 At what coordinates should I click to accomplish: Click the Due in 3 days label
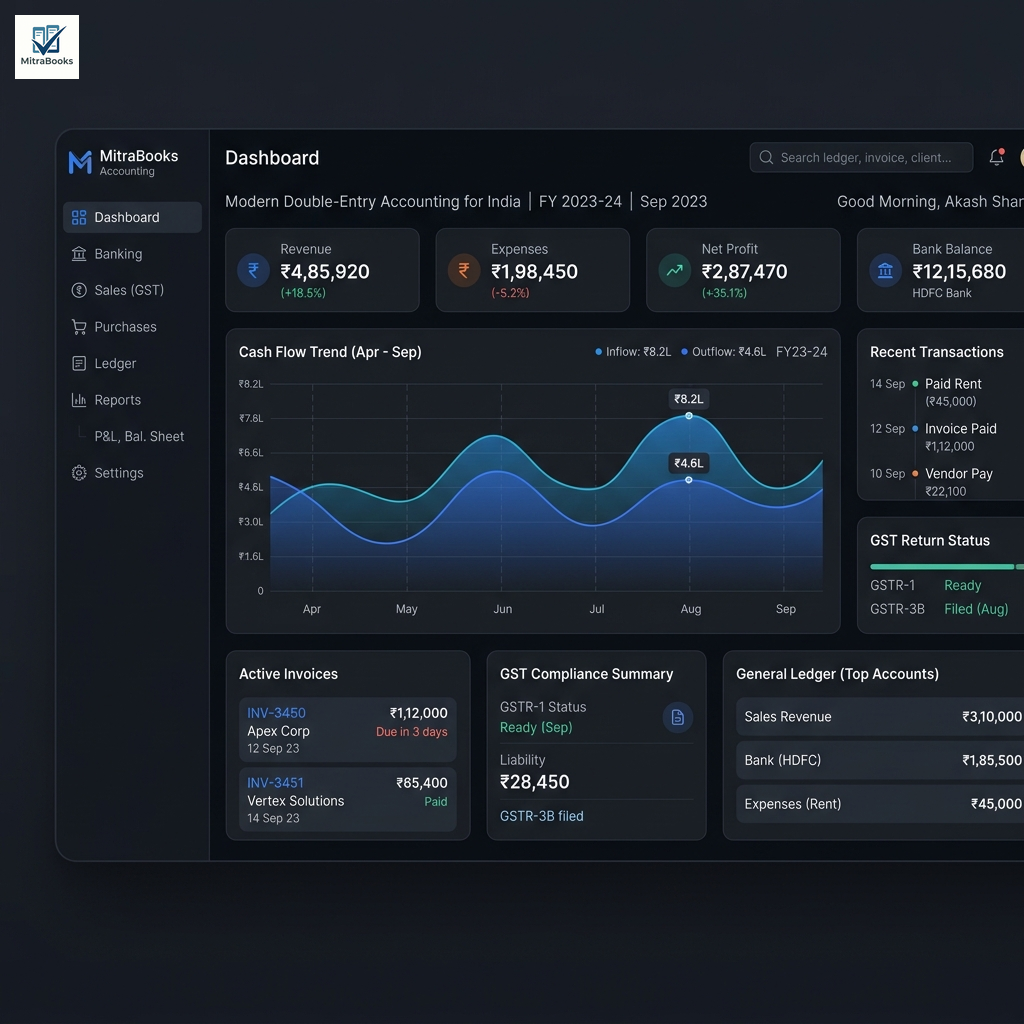[411, 732]
